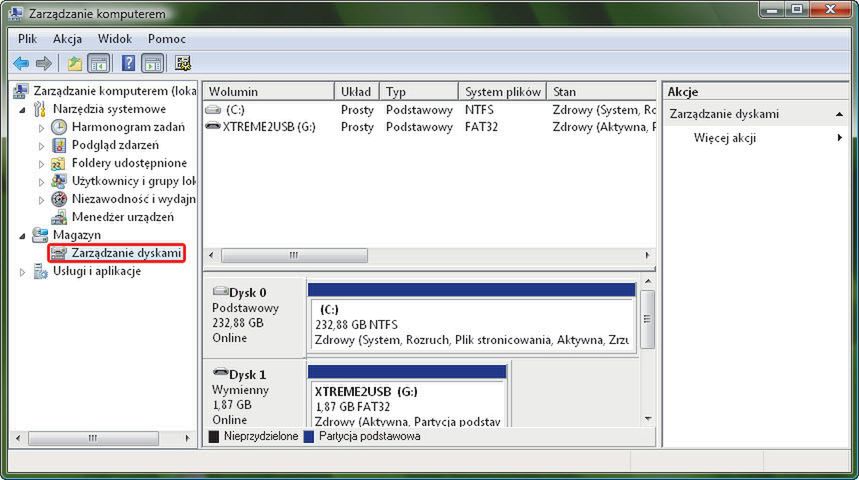Expand the Usługi i aplikacje node
This screenshot has width=859, height=480.
pos(22,272)
